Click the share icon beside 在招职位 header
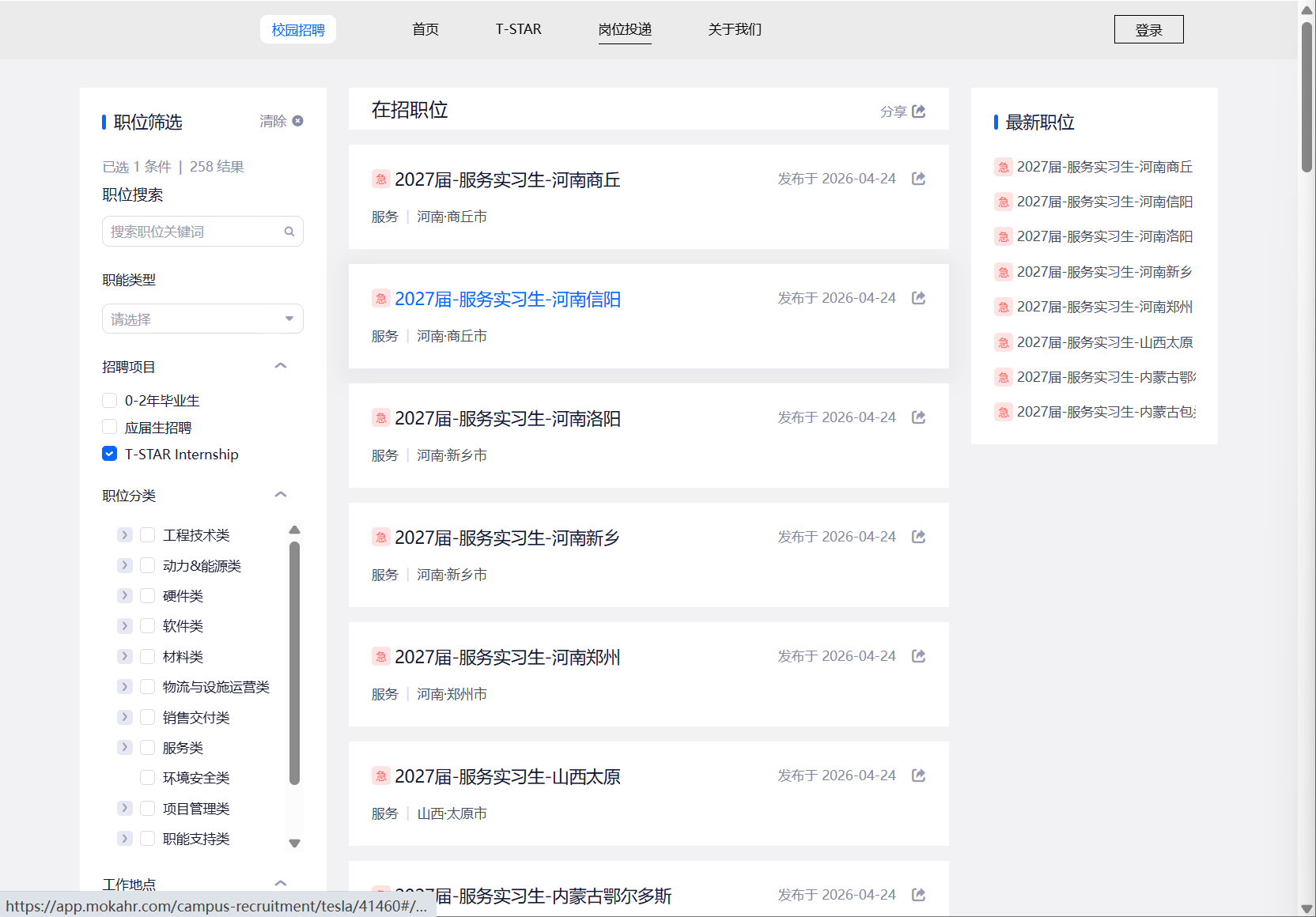Screen dimensions: 1316x917 coord(918,111)
